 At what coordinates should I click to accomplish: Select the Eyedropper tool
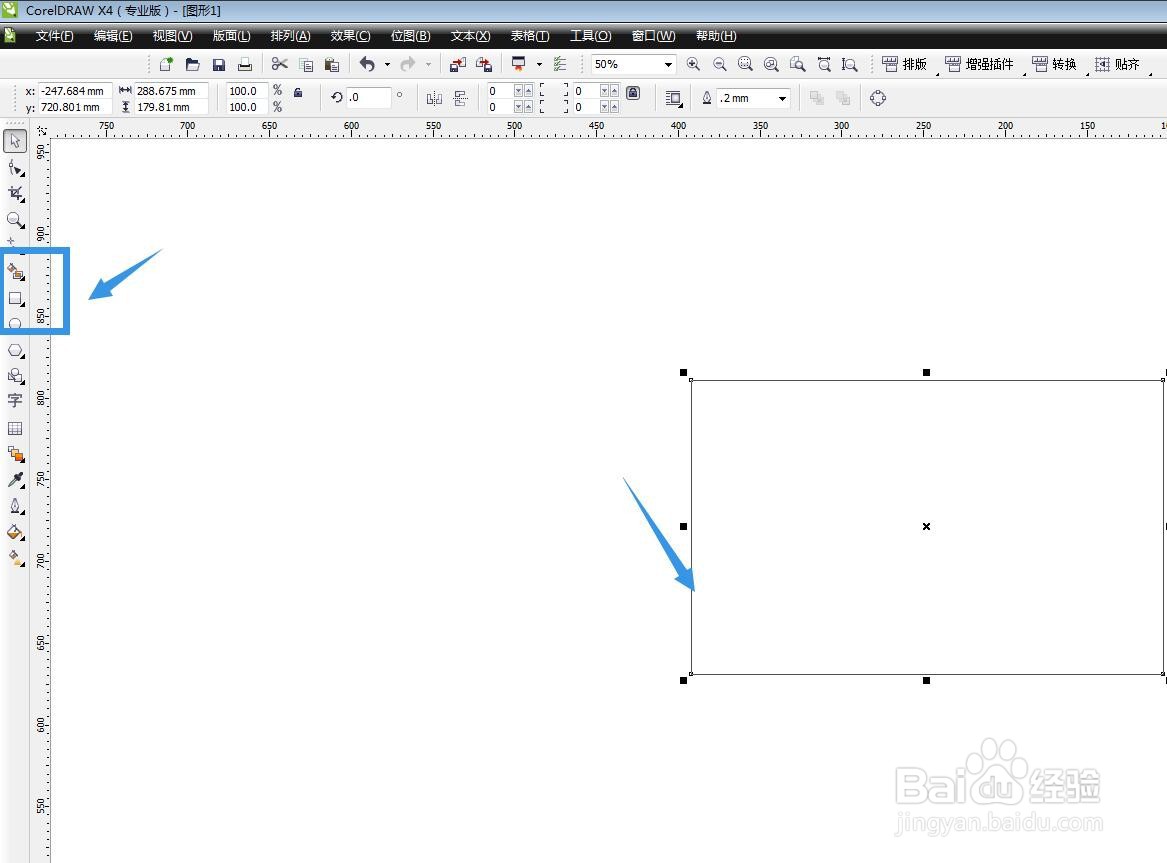15,481
